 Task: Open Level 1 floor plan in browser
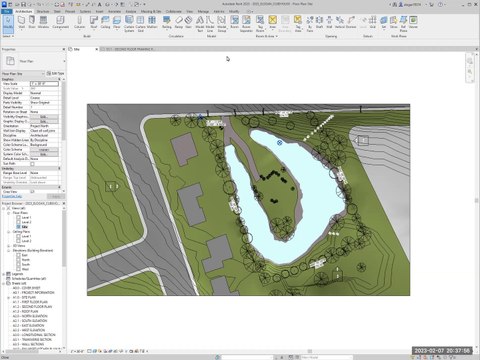click(x=26, y=217)
